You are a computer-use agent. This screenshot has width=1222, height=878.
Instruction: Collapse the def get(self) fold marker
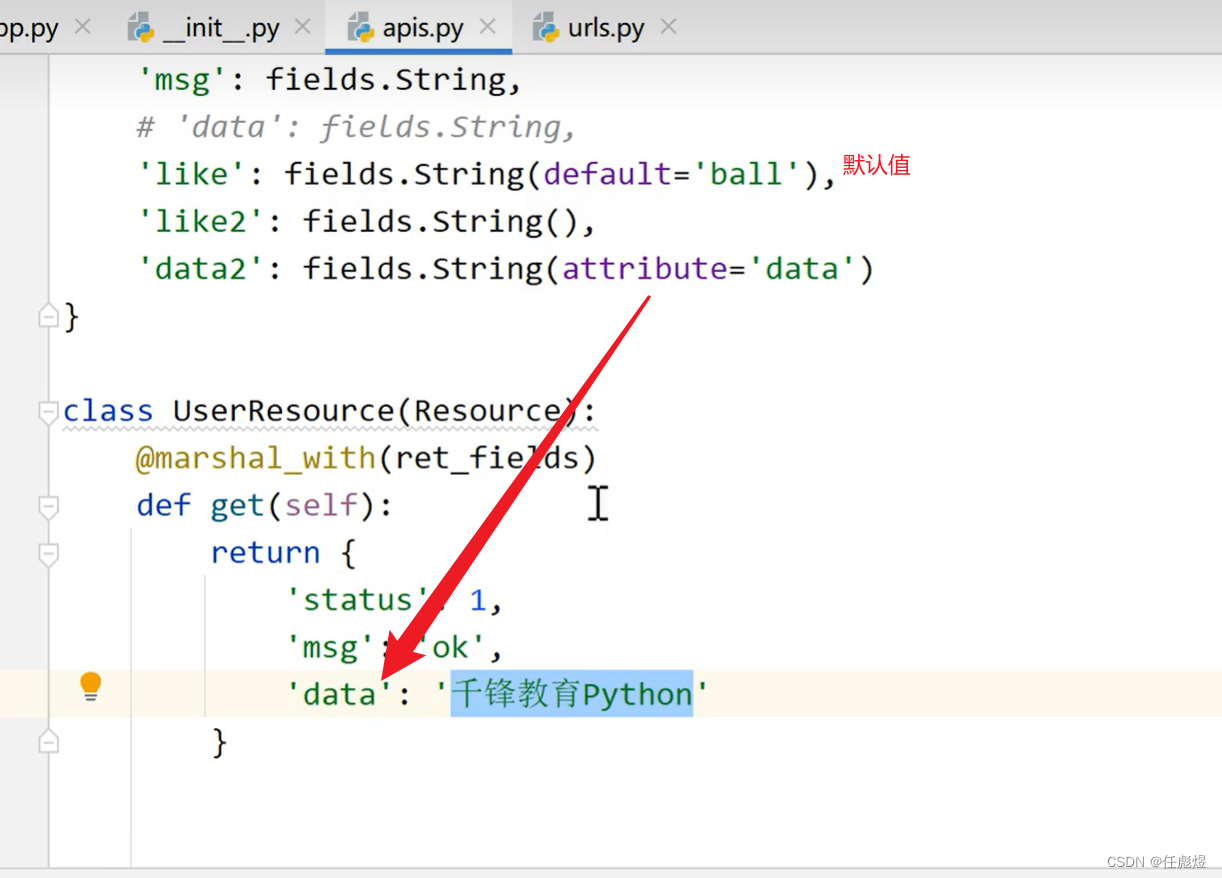pos(47,506)
